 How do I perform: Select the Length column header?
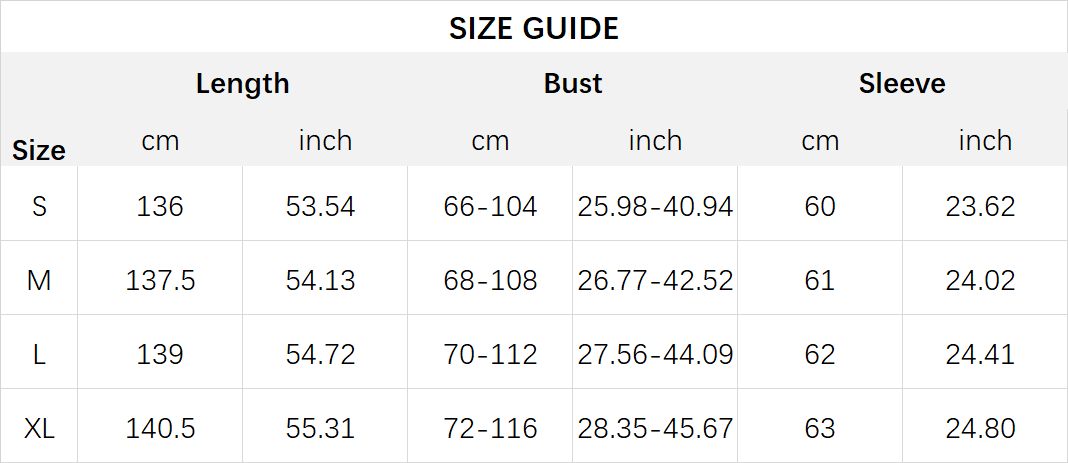coord(242,84)
